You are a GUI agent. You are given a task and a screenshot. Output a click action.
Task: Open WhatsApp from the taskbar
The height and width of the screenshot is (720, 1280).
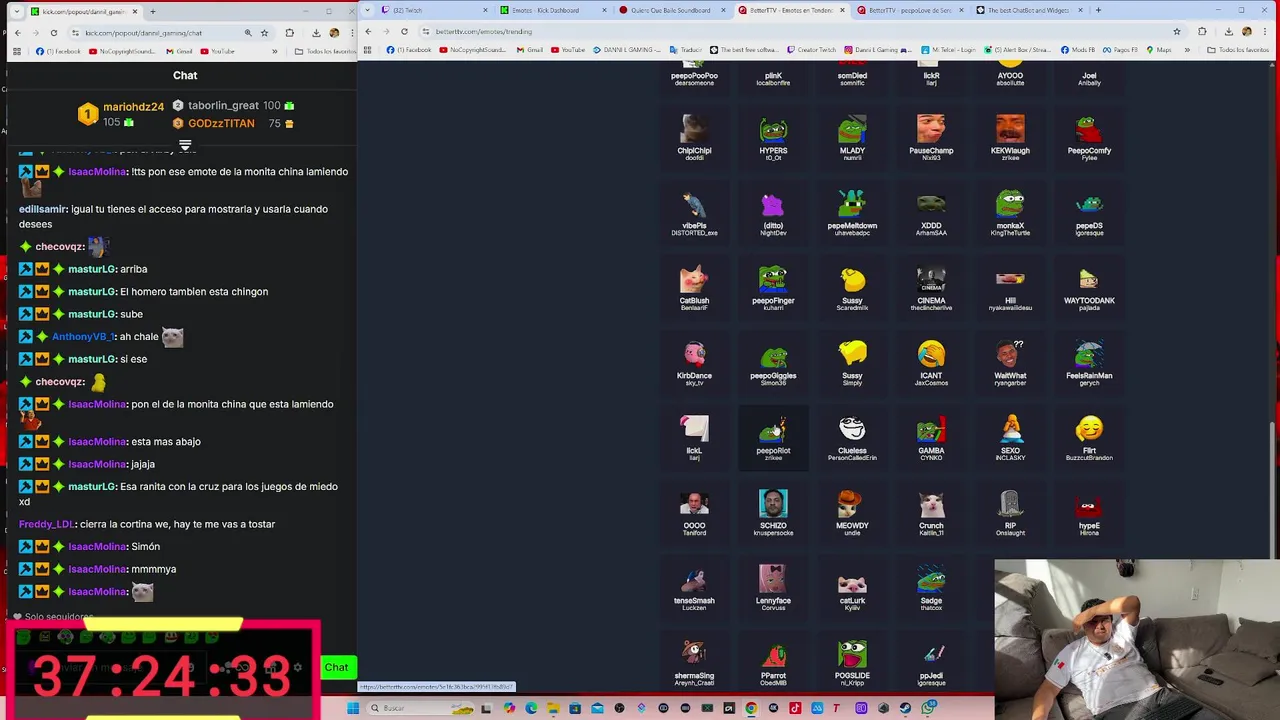click(x=929, y=708)
